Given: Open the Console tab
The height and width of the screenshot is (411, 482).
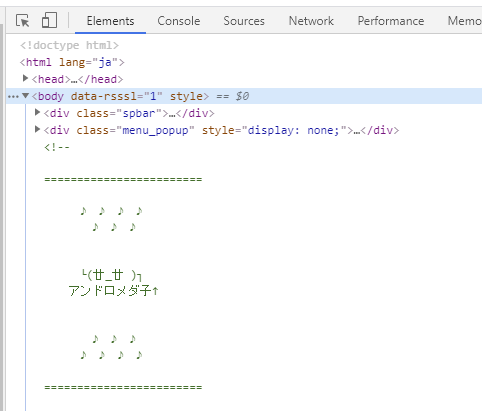Looking at the screenshot, I should coord(179,21).
